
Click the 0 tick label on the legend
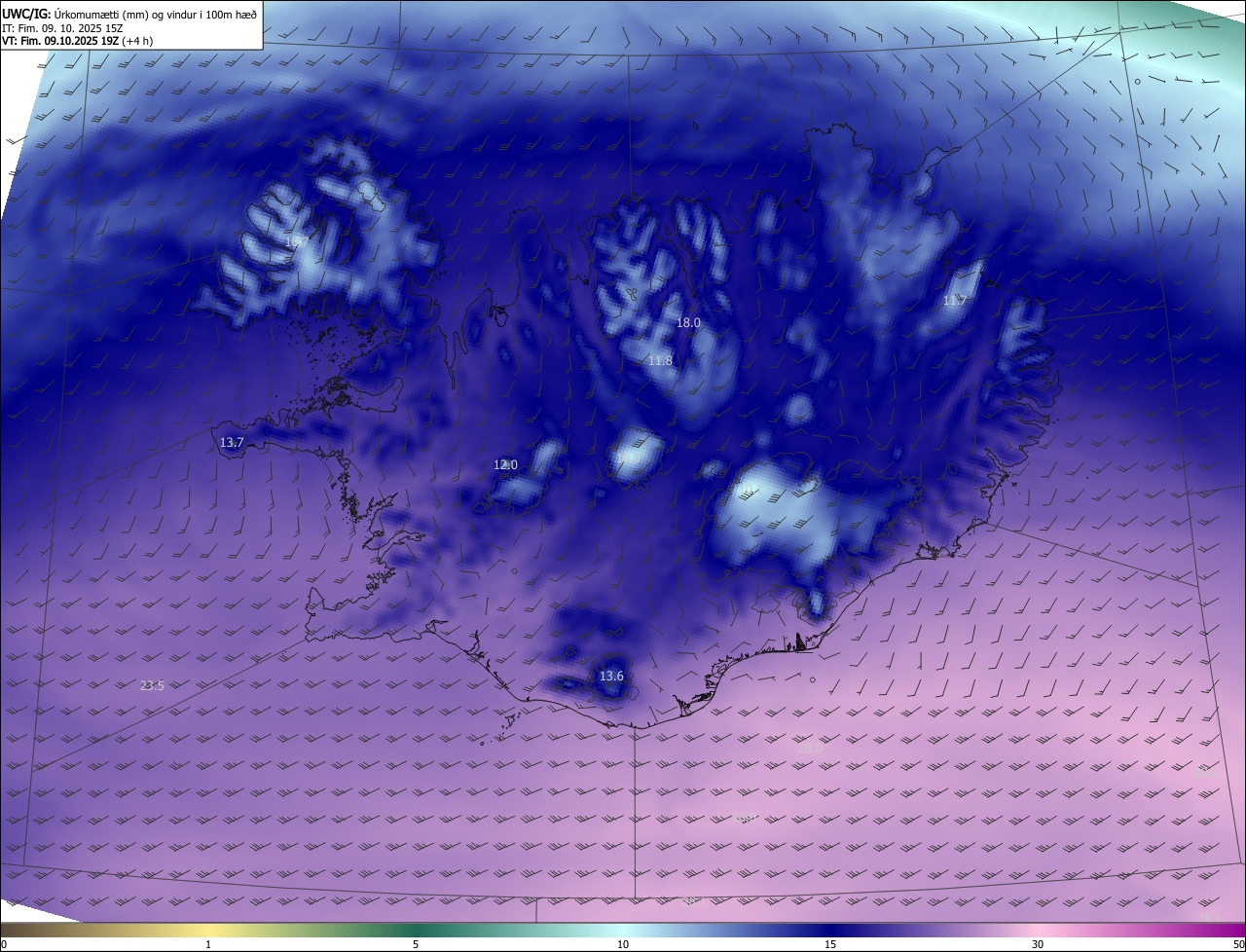[4, 944]
